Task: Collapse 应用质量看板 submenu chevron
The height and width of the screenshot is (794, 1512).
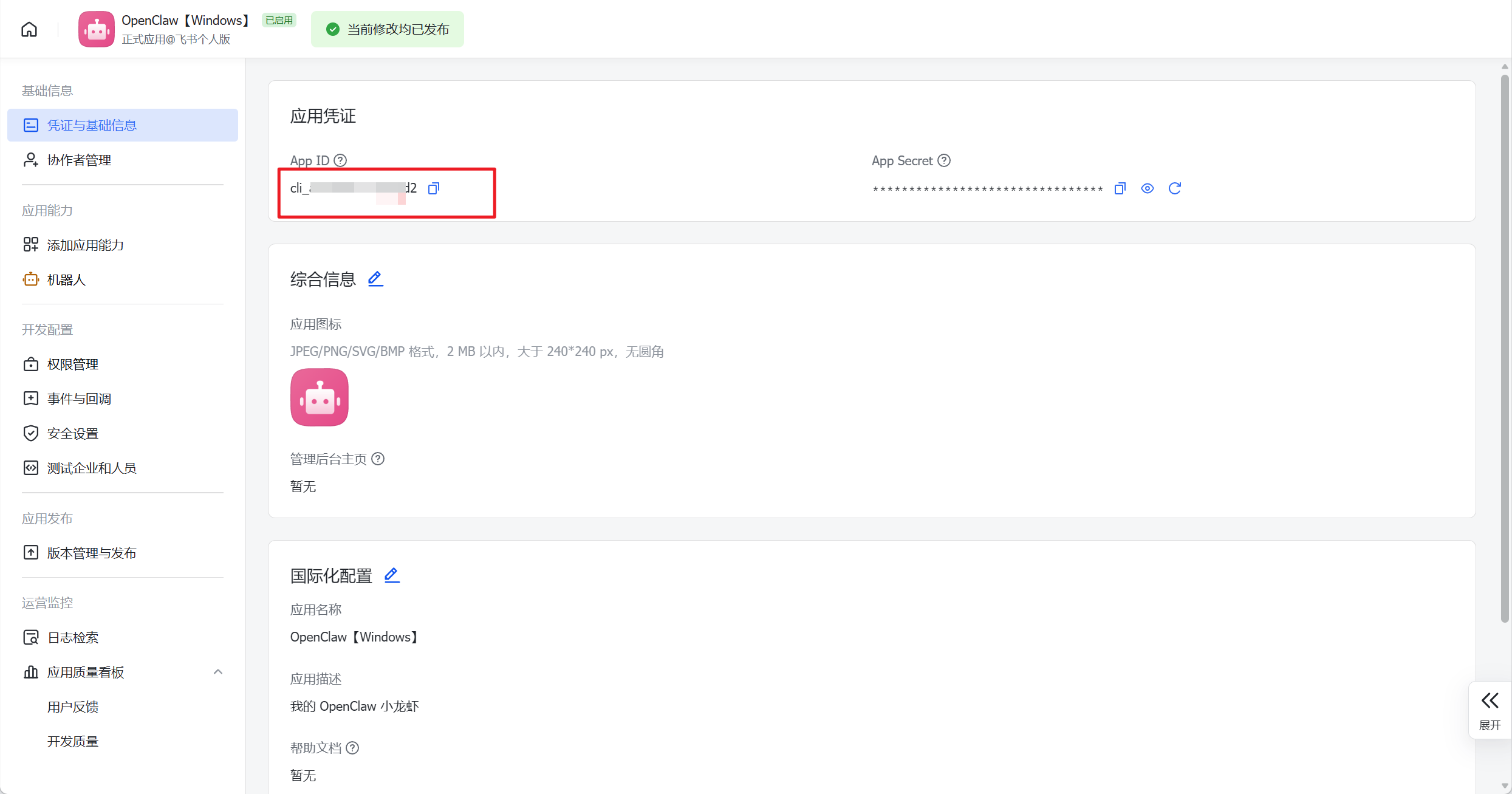Action: click(x=218, y=672)
